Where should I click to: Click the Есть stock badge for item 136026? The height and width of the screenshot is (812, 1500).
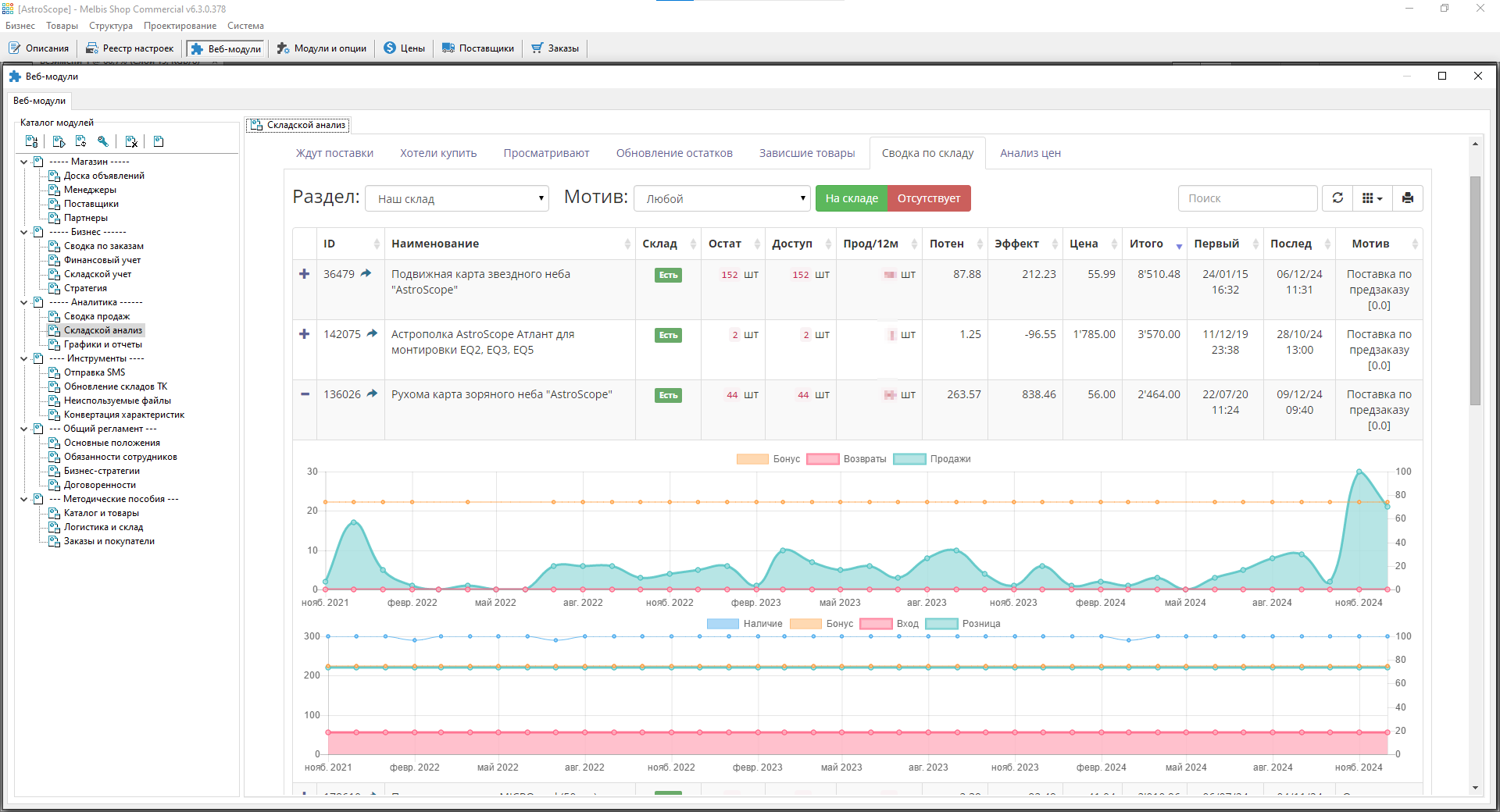(x=668, y=395)
